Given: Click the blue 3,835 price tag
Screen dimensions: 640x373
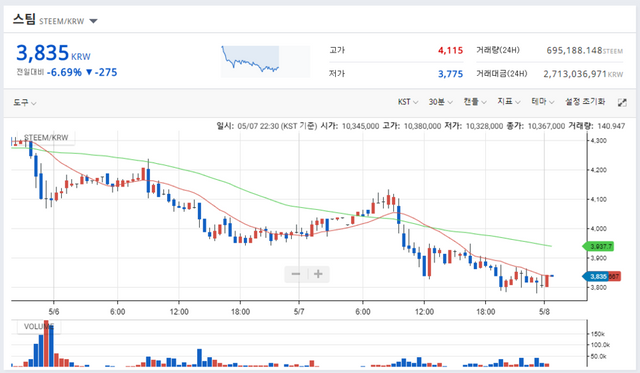Looking at the screenshot, I should click(596, 276).
